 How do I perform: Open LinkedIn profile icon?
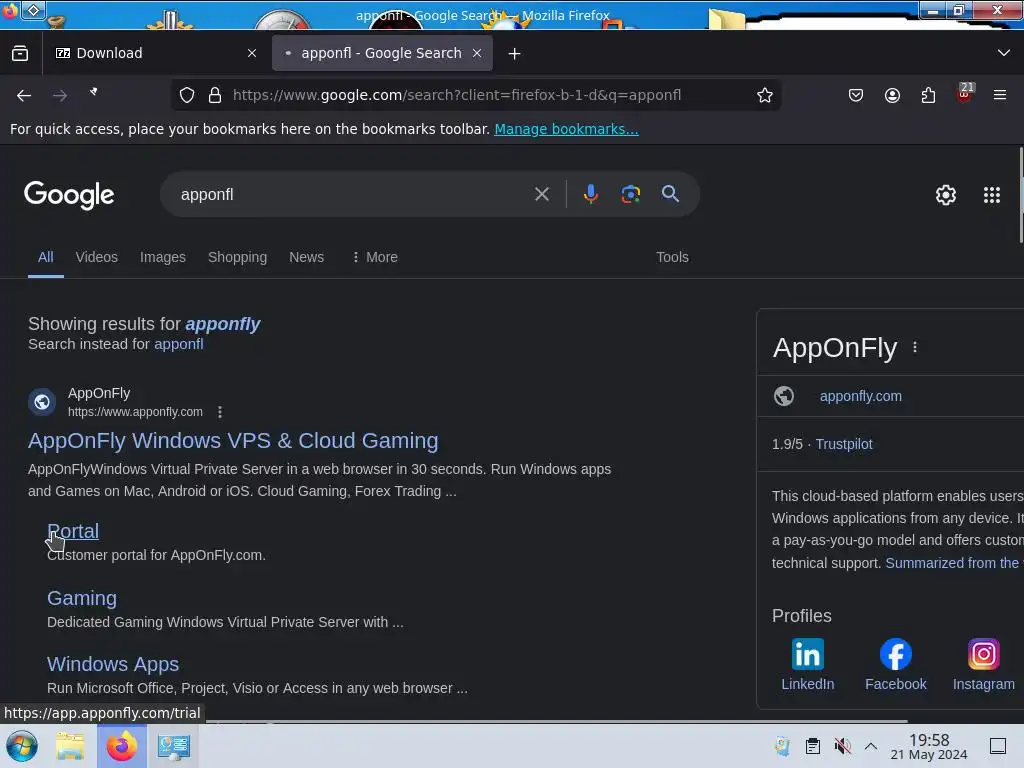807,654
